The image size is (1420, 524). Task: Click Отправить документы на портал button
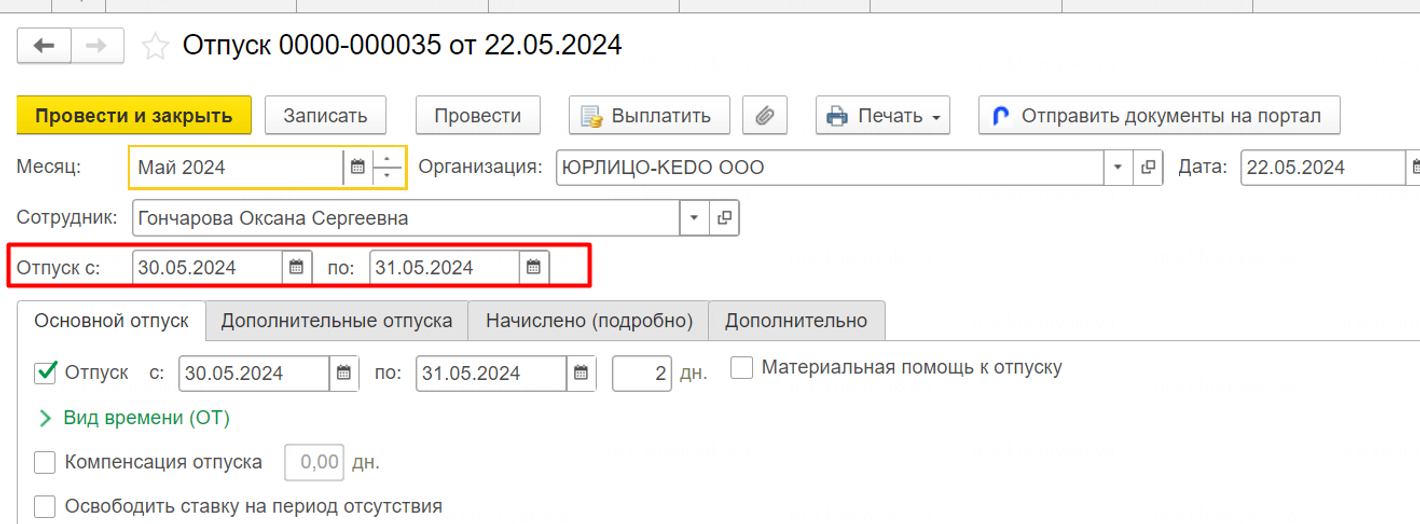pos(1159,116)
